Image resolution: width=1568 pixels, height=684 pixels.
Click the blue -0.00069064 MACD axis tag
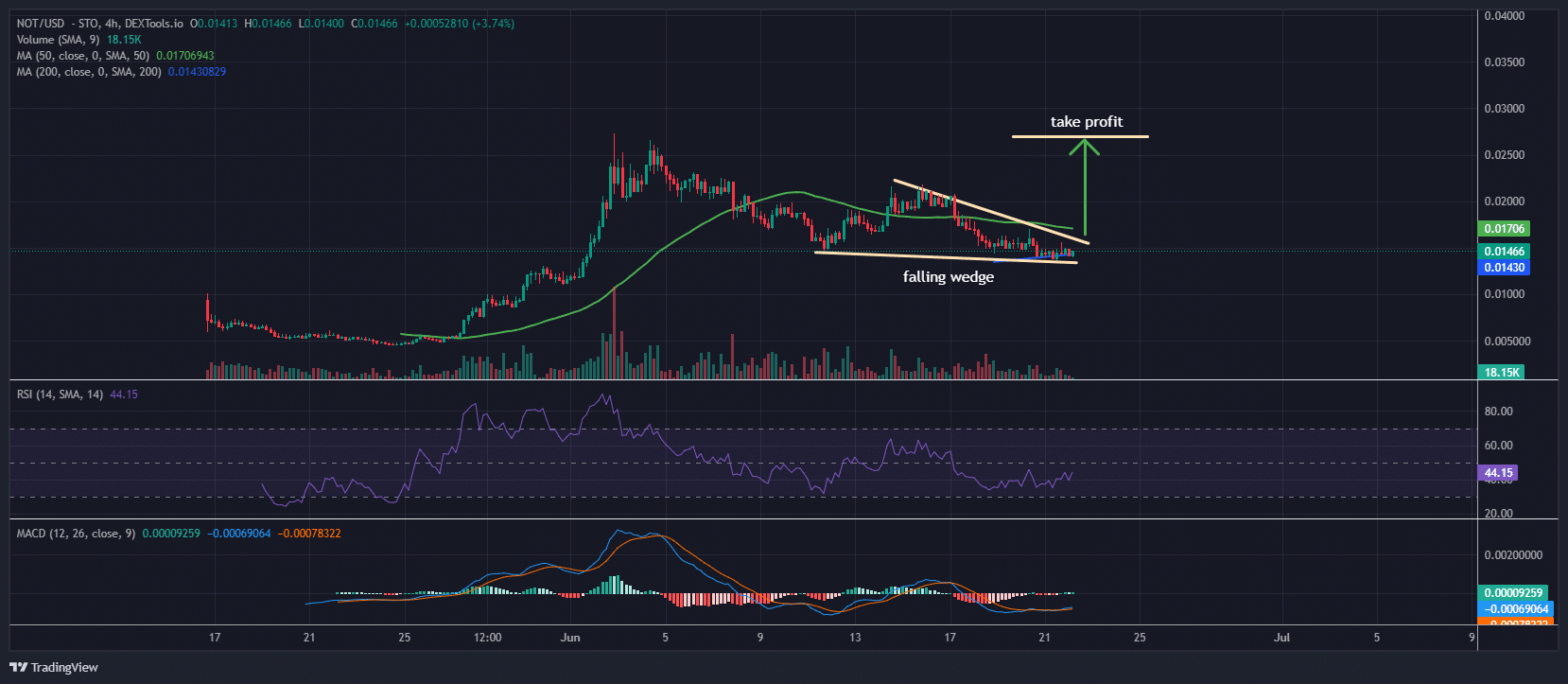1513,609
